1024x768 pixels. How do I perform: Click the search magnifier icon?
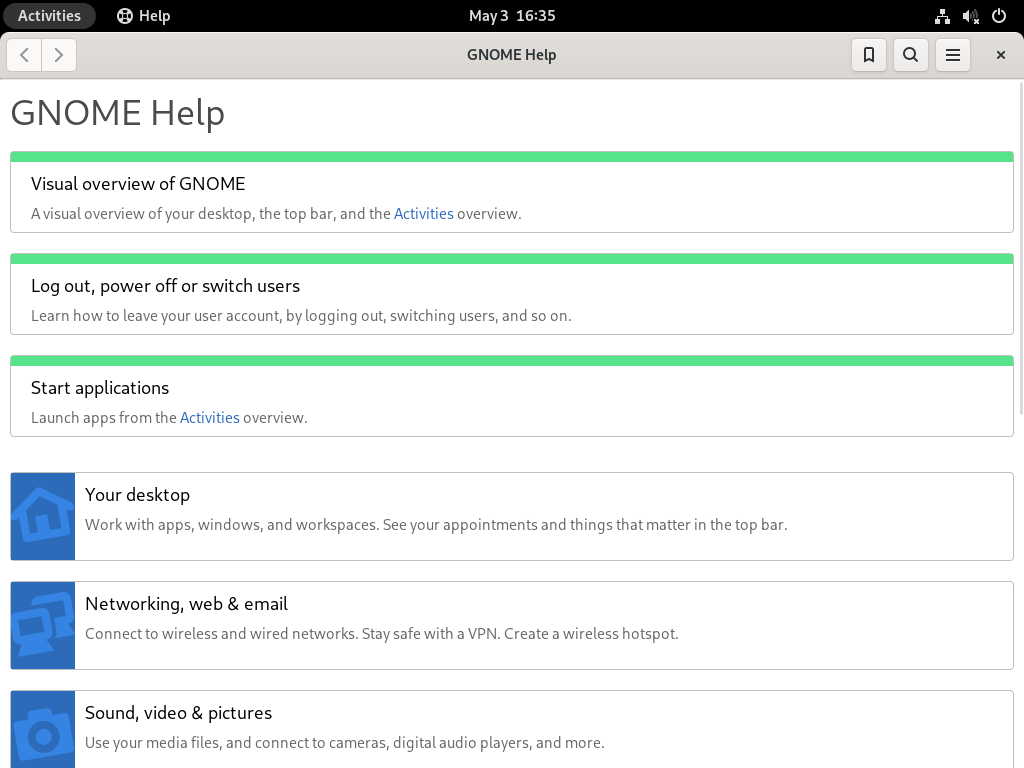[x=910, y=55]
